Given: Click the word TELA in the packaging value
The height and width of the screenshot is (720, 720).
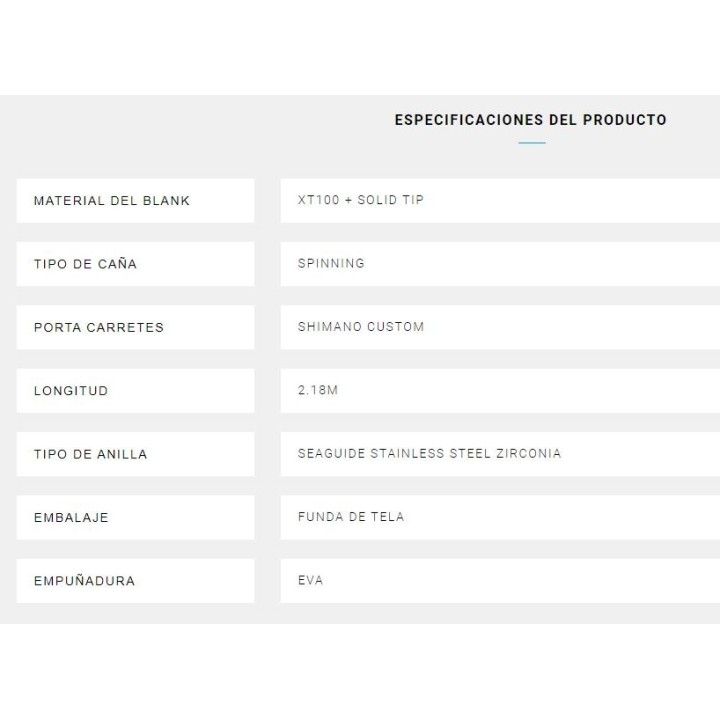Looking at the screenshot, I should [387, 517].
